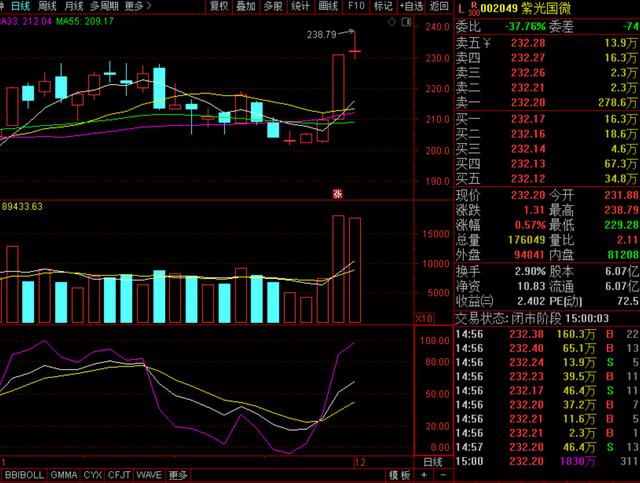Click the 委比 -37.76% value
640x483 pixels.
click(525, 27)
